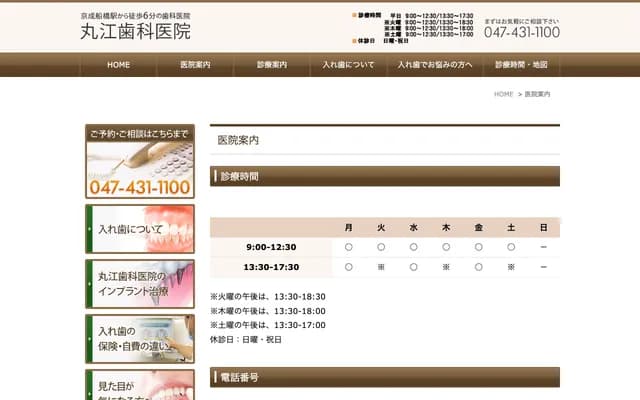
Task: Click the 丸江歯科医院 site logo
Action: coord(135,30)
